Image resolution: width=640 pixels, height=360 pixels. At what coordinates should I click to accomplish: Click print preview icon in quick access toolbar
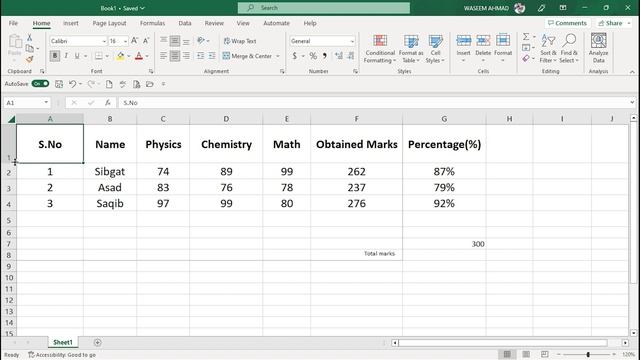[x=136, y=84]
